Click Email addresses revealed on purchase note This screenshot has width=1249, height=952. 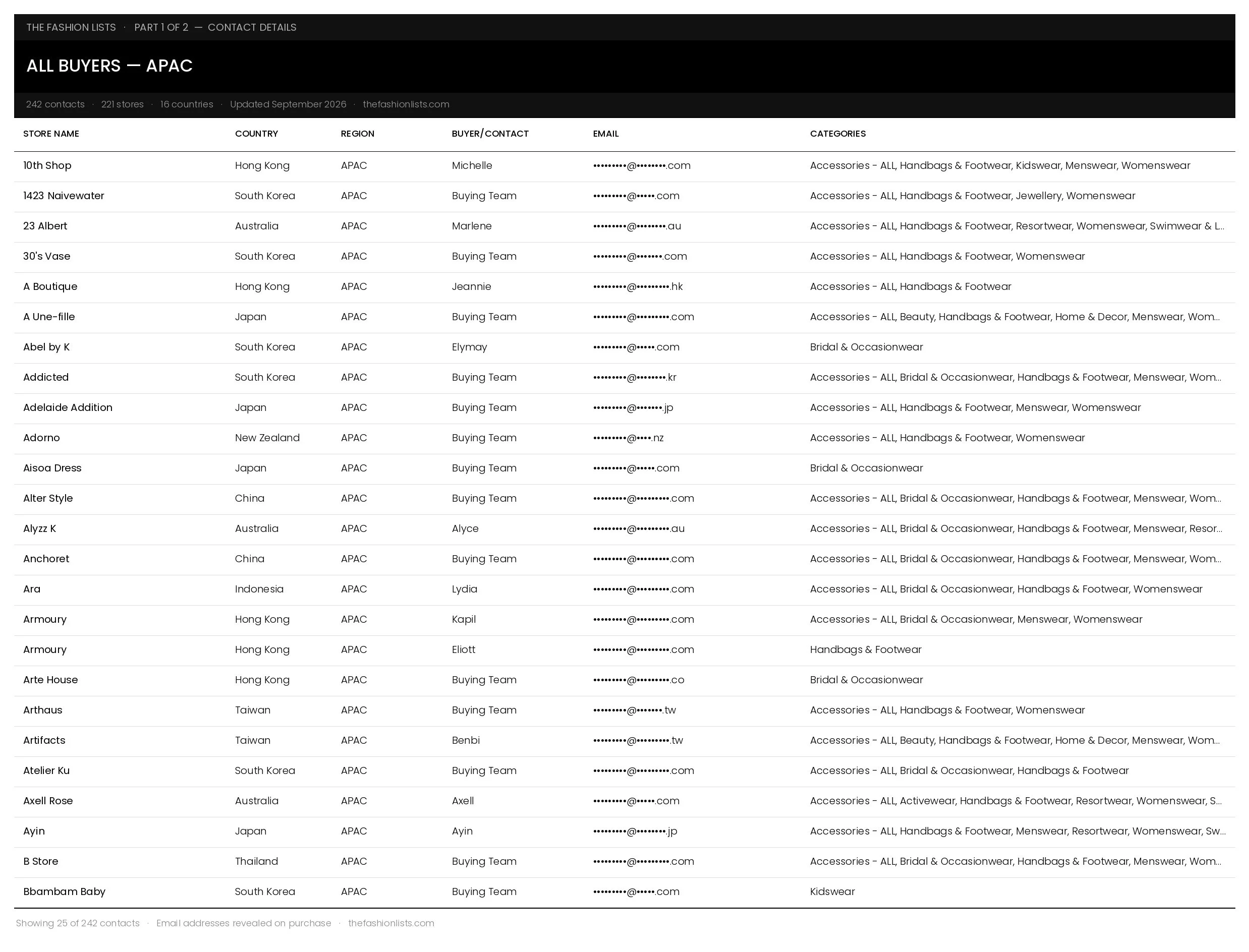244,923
